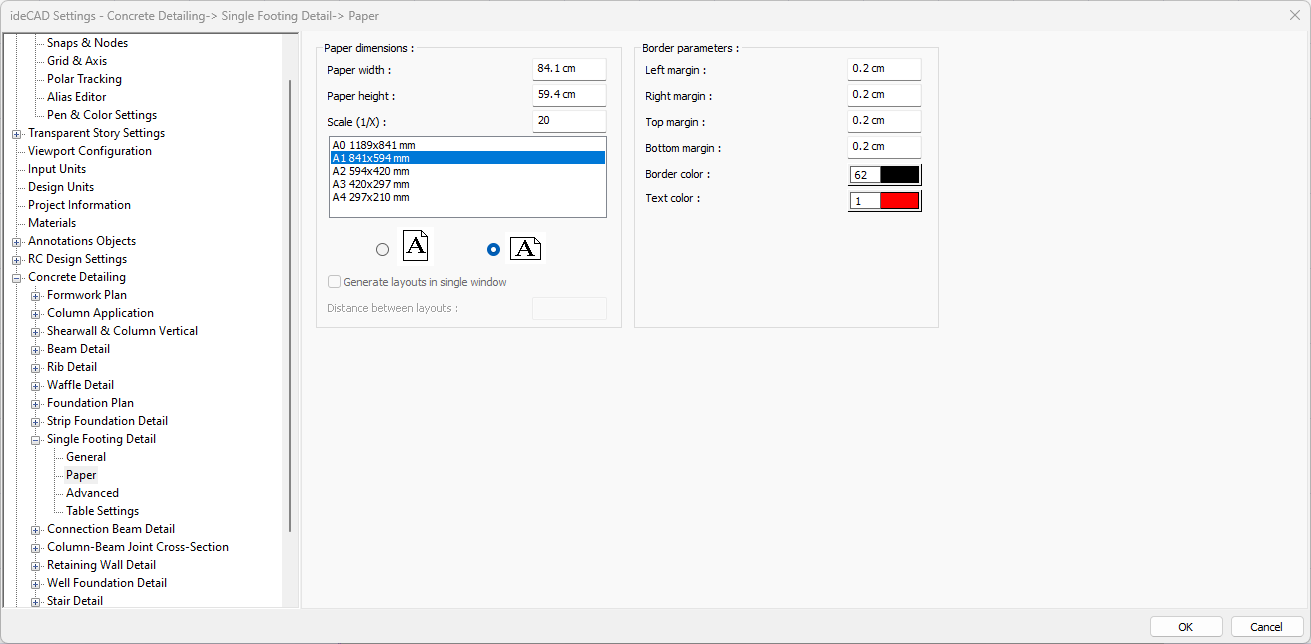Viewport: 1311px width, 644px height.
Task: Select the landscape orientation radio button
Action: tap(493, 250)
